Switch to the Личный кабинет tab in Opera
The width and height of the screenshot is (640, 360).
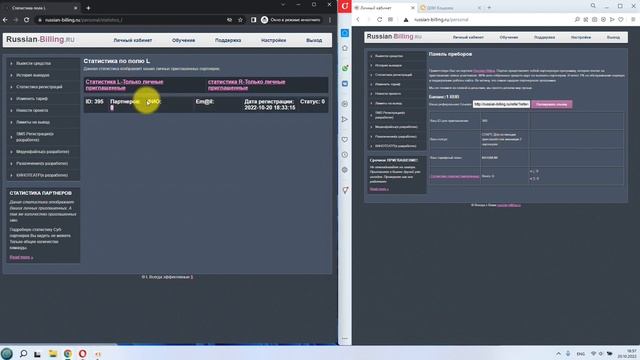click(x=384, y=8)
